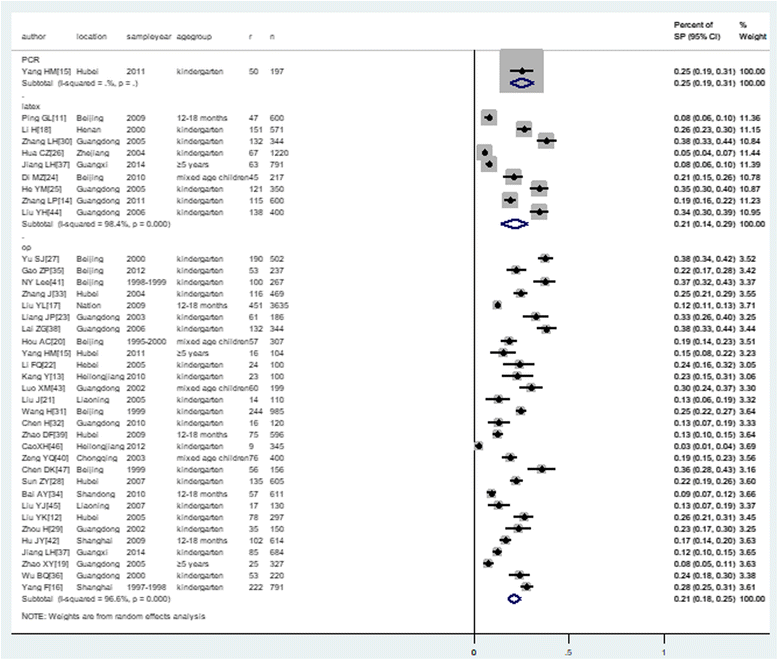Click author 'Sun ZY[28]'

[x=43, y=481]
